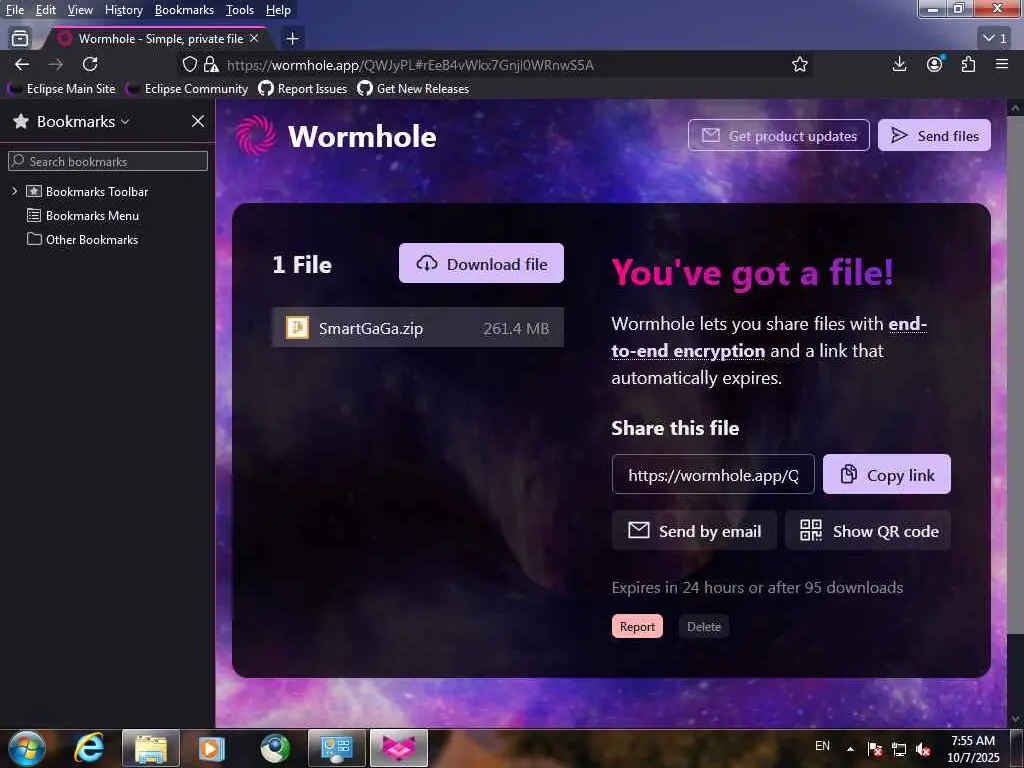The height and width of the screenshot is (768, 1024).
Task: Click the Download file button
Action: pos(481,263)
